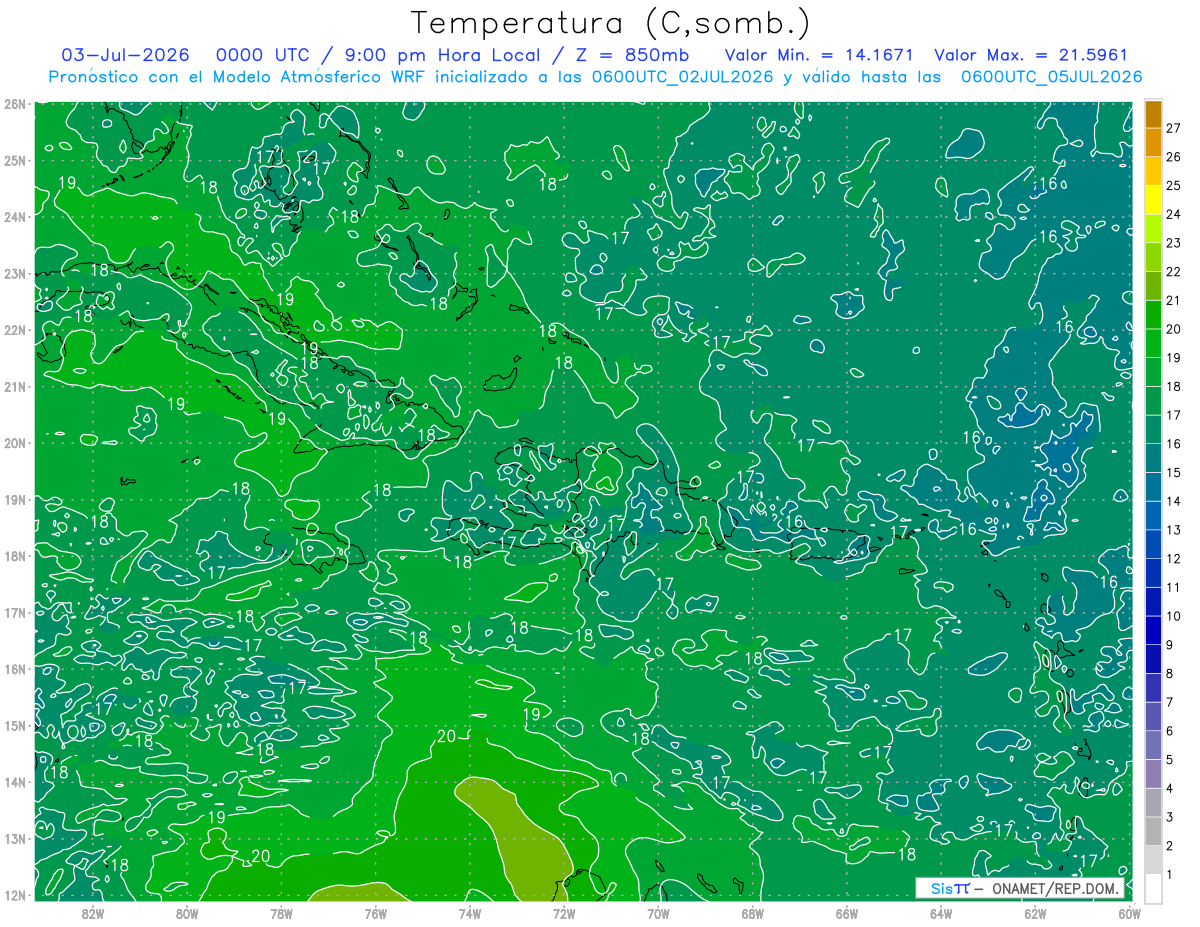Click the legend label '14'
This screenshot has height=927, width=1200.
(1173, 501)
